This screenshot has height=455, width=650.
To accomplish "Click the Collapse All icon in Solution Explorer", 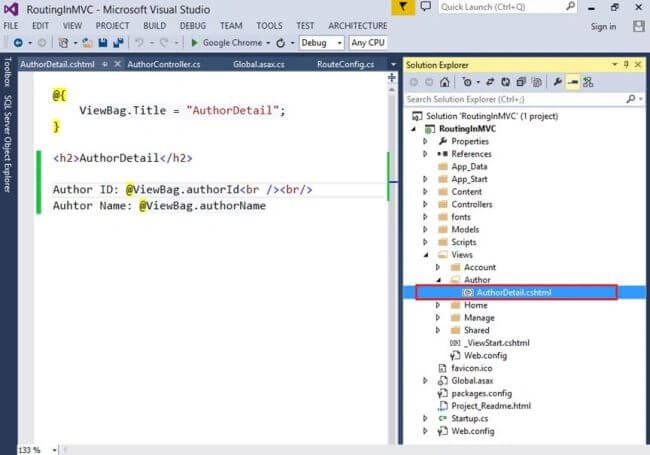I will pyautogui.click(x=521, y=82).
